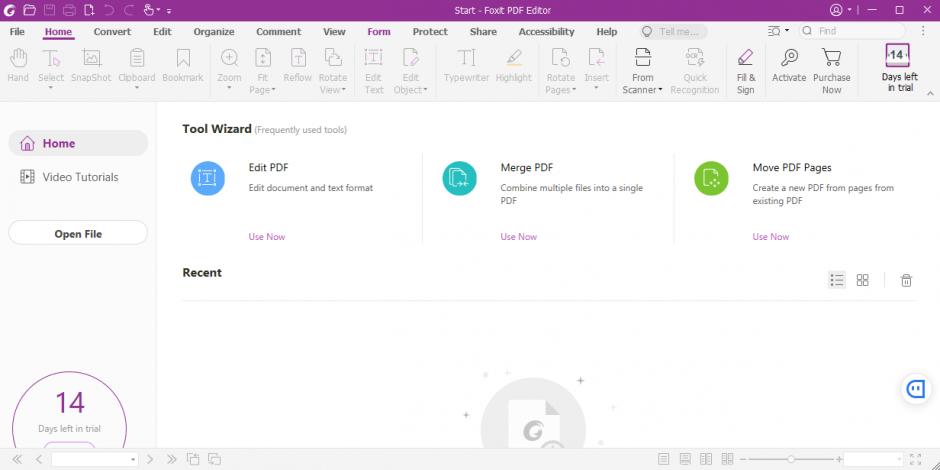Select the Typewriter tool
This screenshot has width=940, height=470.
466,65
